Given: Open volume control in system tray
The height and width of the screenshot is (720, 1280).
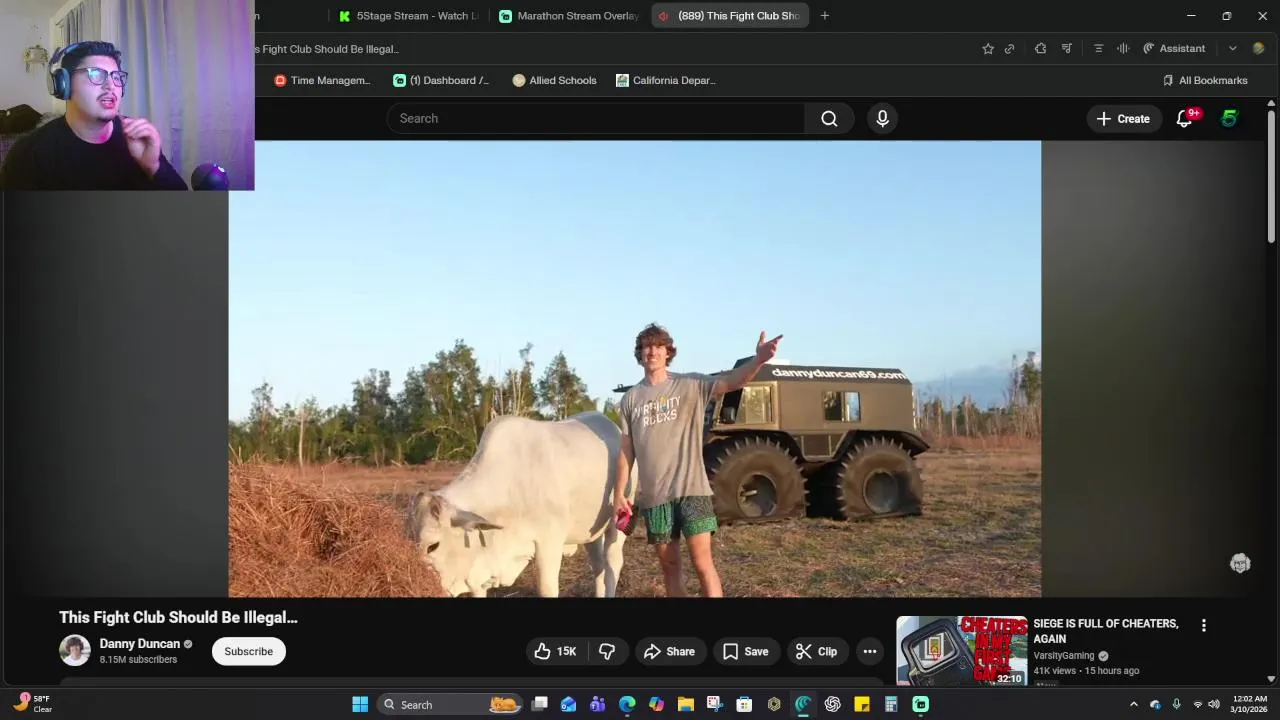Looking at the screenshot, I should (x=1214, y=704).
